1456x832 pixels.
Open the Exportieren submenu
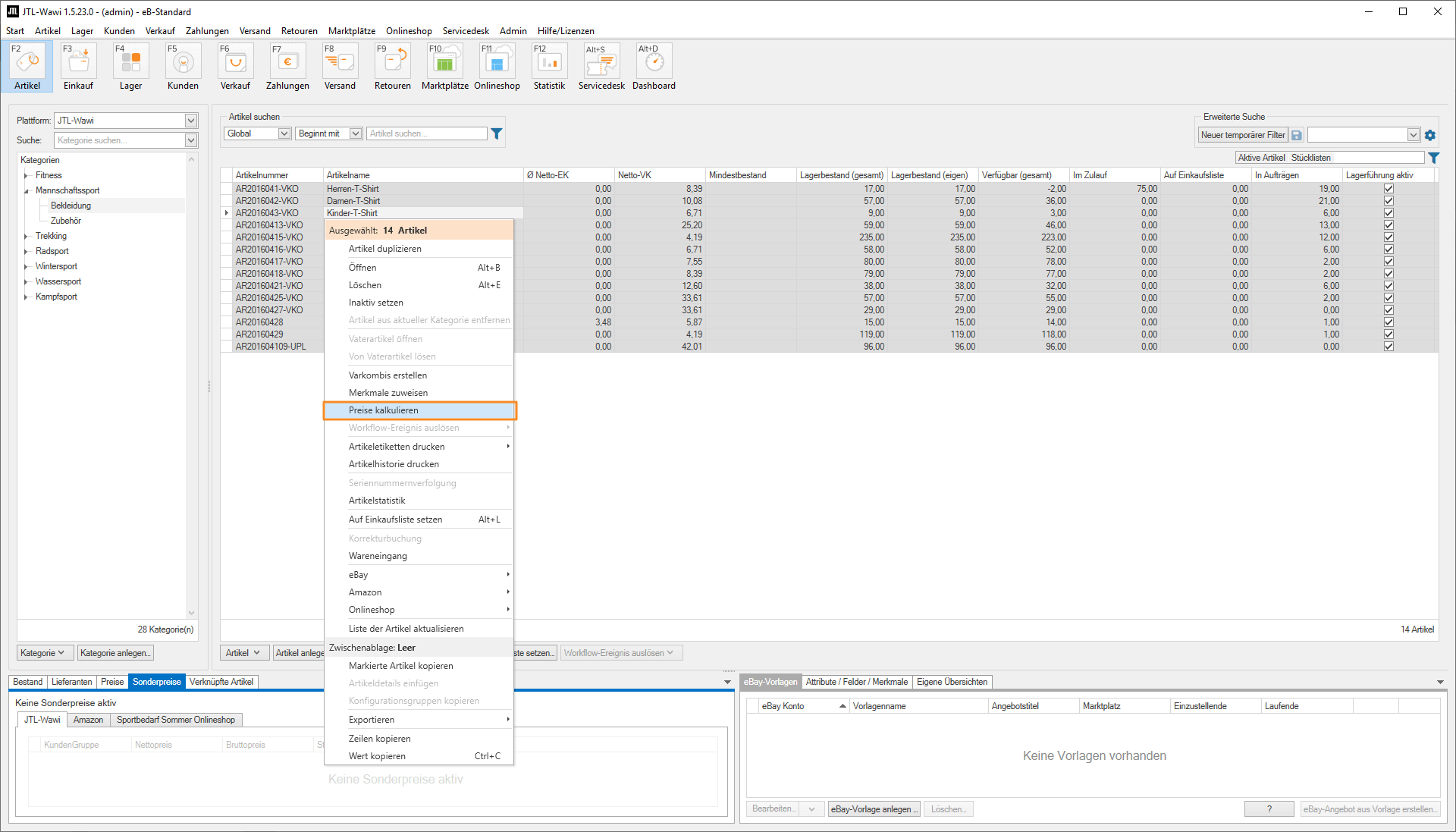point(419,720)
